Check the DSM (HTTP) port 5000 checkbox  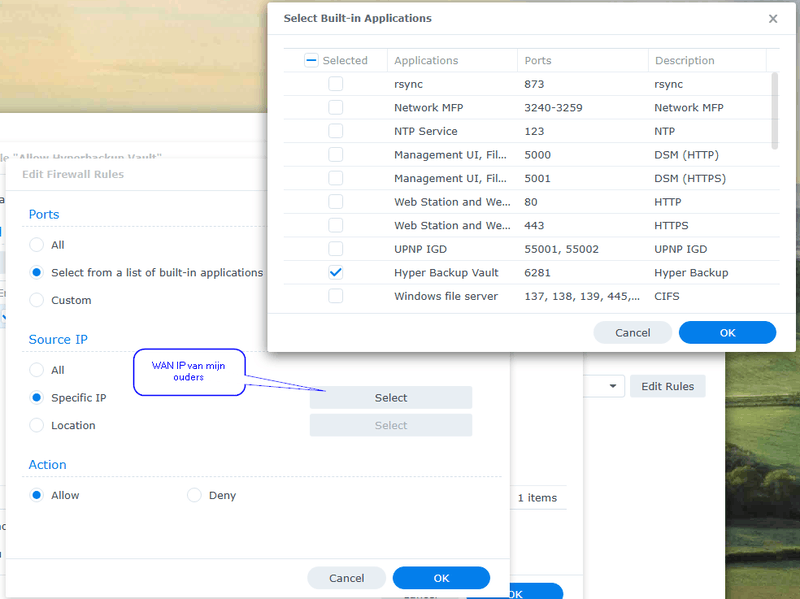(335, 155)
